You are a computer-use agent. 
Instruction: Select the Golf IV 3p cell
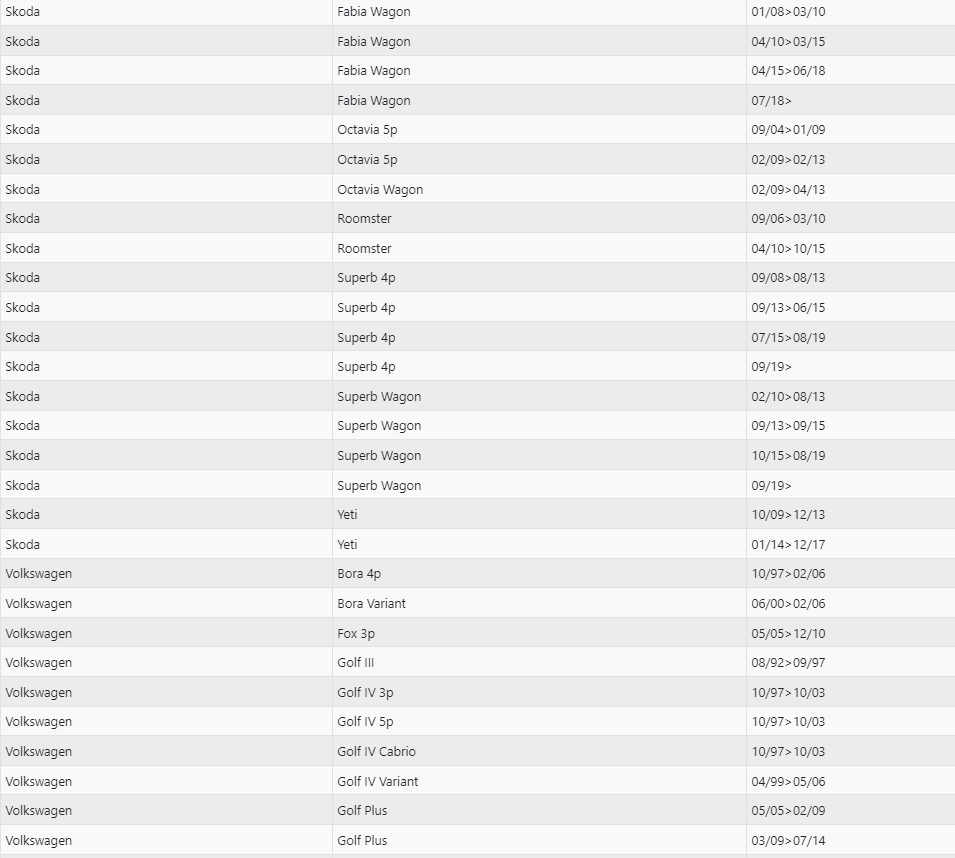(x=365, y=692)
